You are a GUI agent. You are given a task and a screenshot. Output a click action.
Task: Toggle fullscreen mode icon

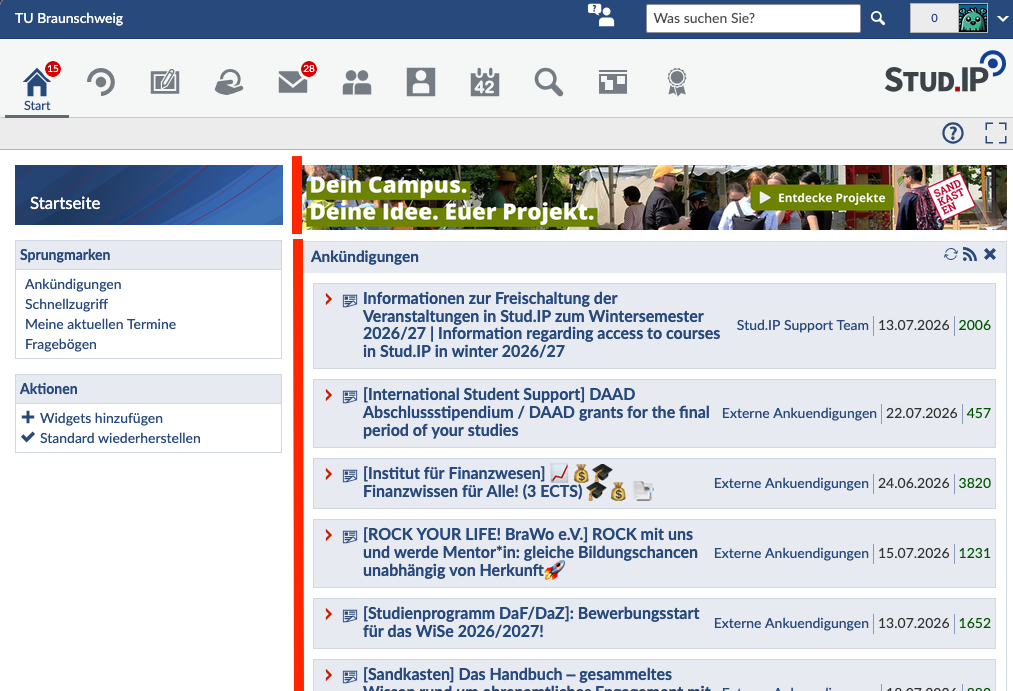click(x=996, y=133)
